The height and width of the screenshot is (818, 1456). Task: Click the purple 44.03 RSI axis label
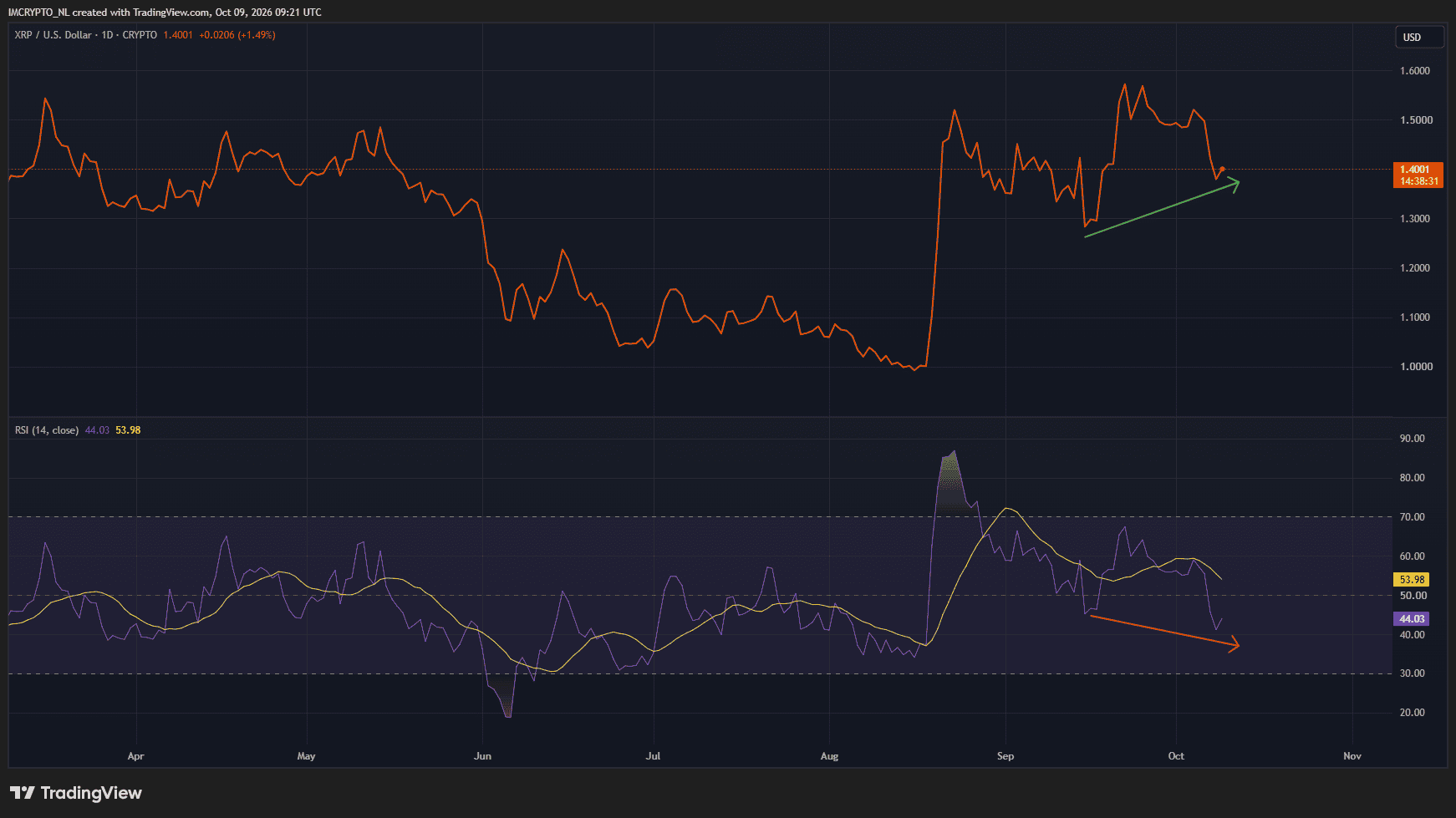point(1412,619)
